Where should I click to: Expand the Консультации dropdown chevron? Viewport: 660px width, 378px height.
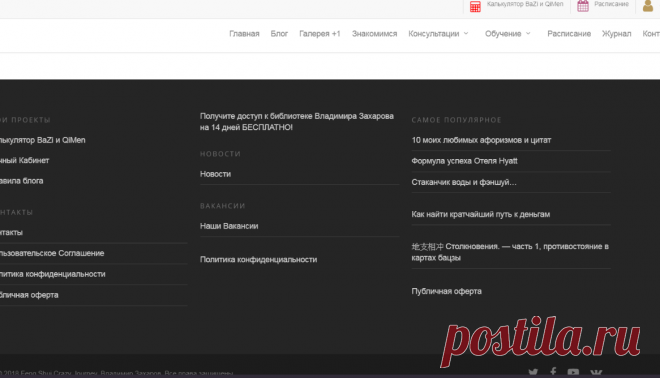[466, 33]
